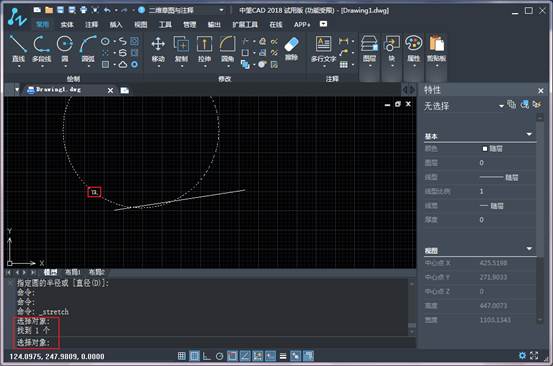The height and width of the screenshot is (366, 553).
Task: Select the Stretch (拉伸) tool
Action: click(205, 49)
